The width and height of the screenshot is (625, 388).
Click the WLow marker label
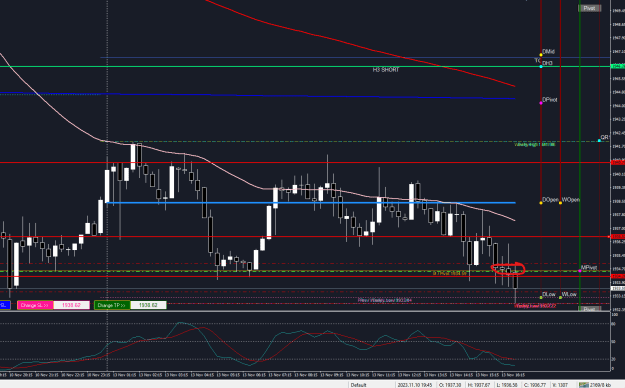coord(569,294)
